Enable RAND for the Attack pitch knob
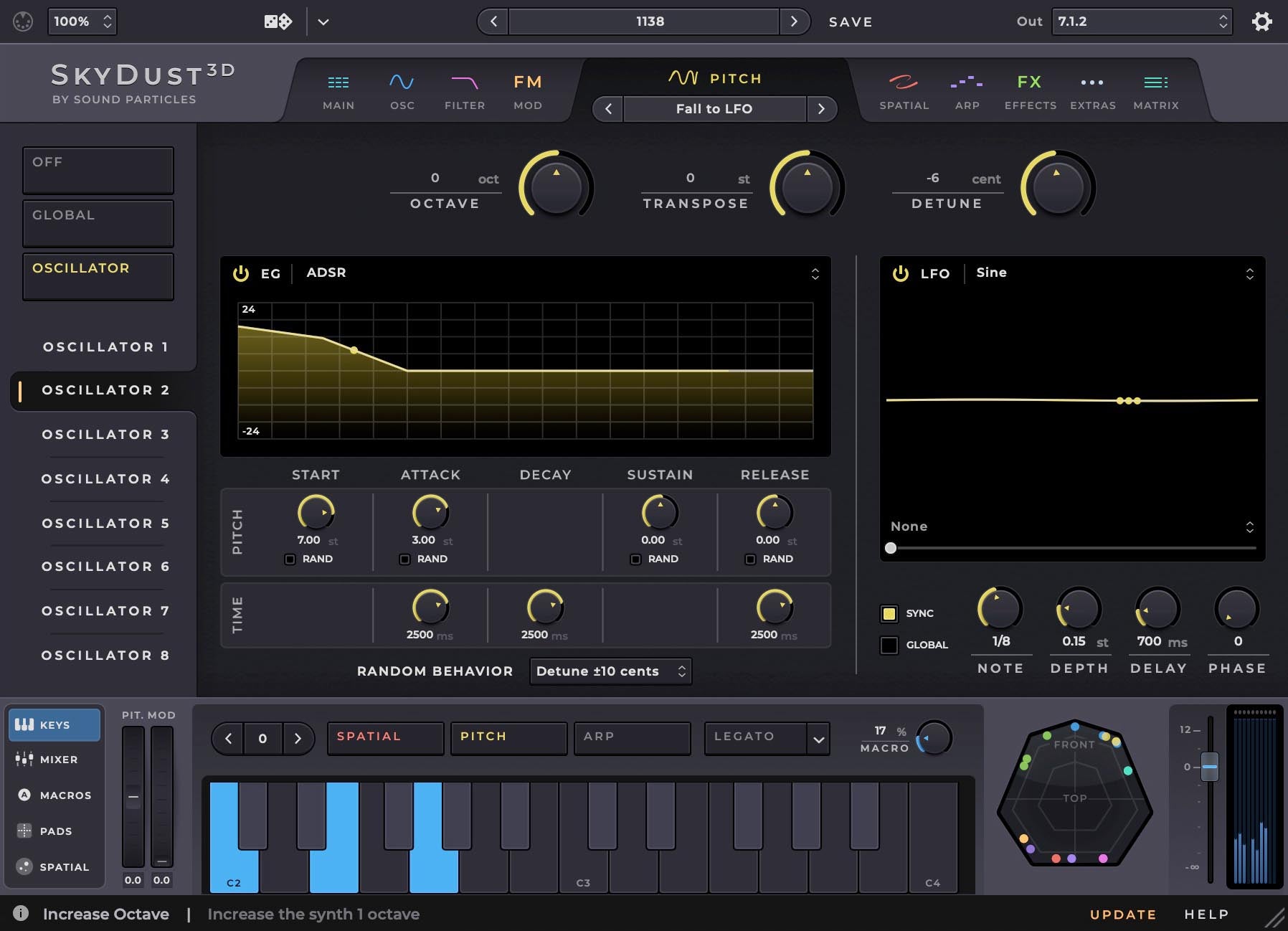1288x931 pixels. pos(403,559)
